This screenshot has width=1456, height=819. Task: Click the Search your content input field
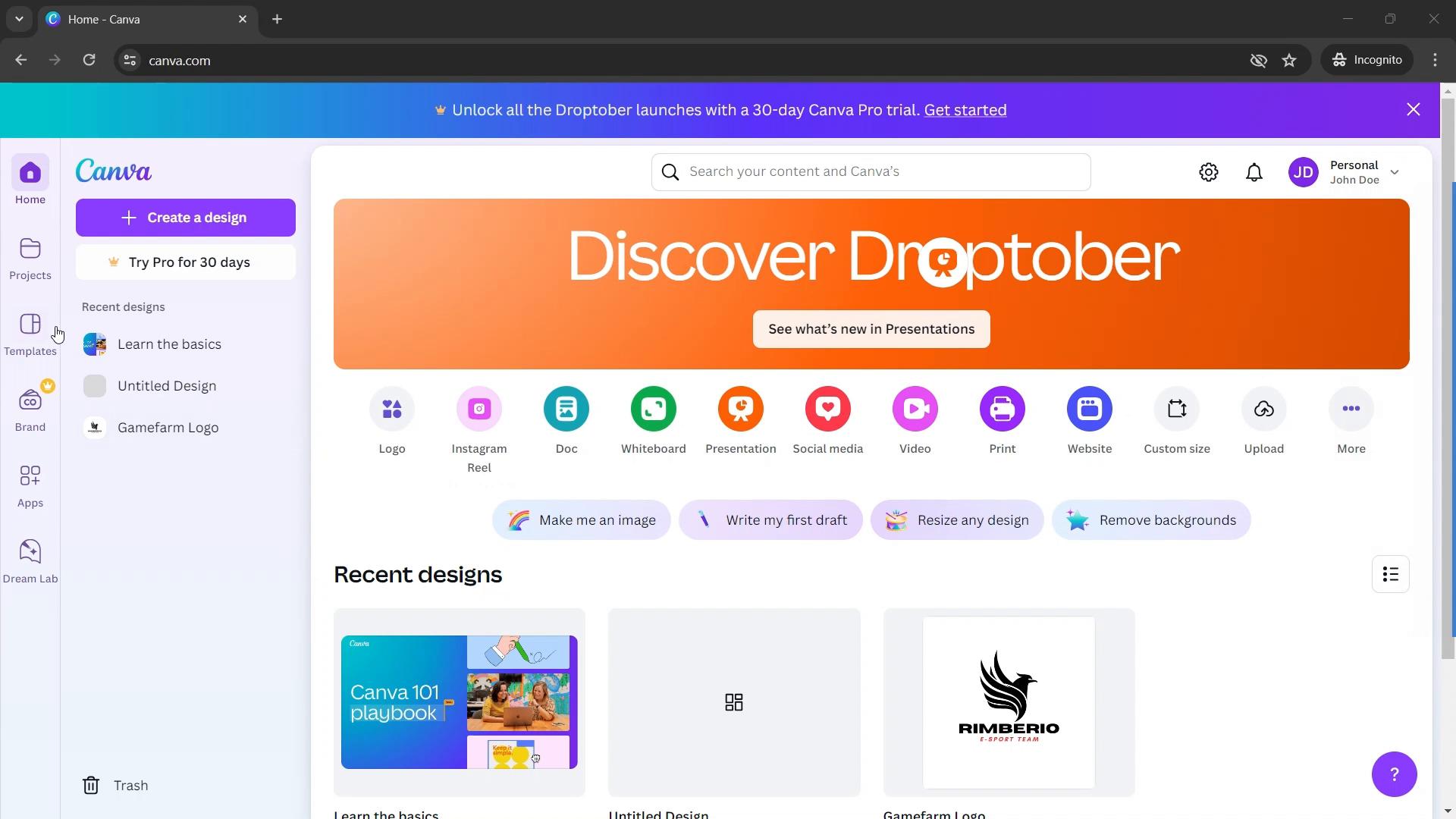pyautogui.click(x=871, y=171)
